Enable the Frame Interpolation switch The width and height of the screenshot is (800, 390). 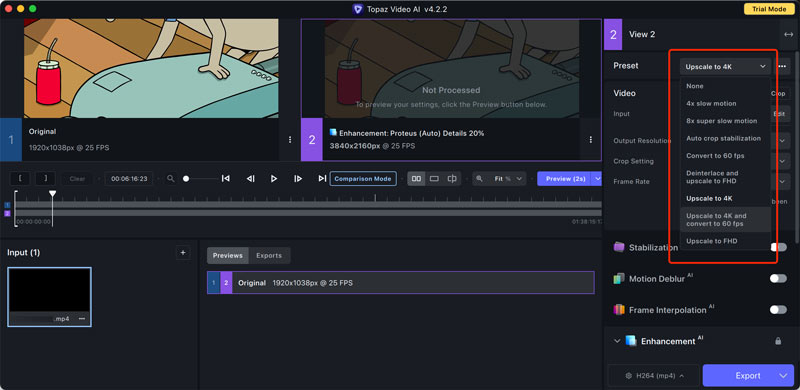[x=779, y=310]
